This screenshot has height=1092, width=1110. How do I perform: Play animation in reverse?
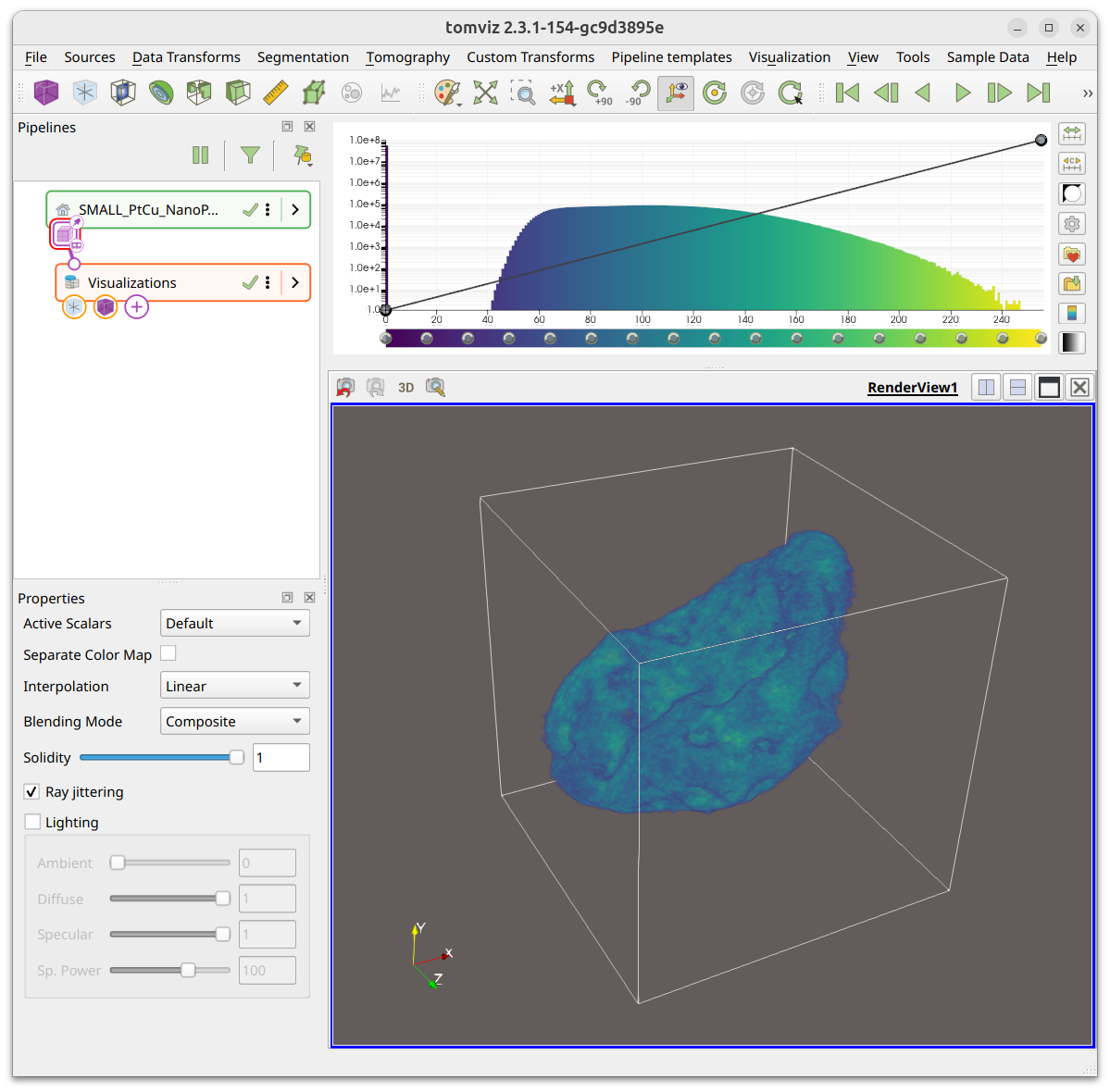click(923, 93)
